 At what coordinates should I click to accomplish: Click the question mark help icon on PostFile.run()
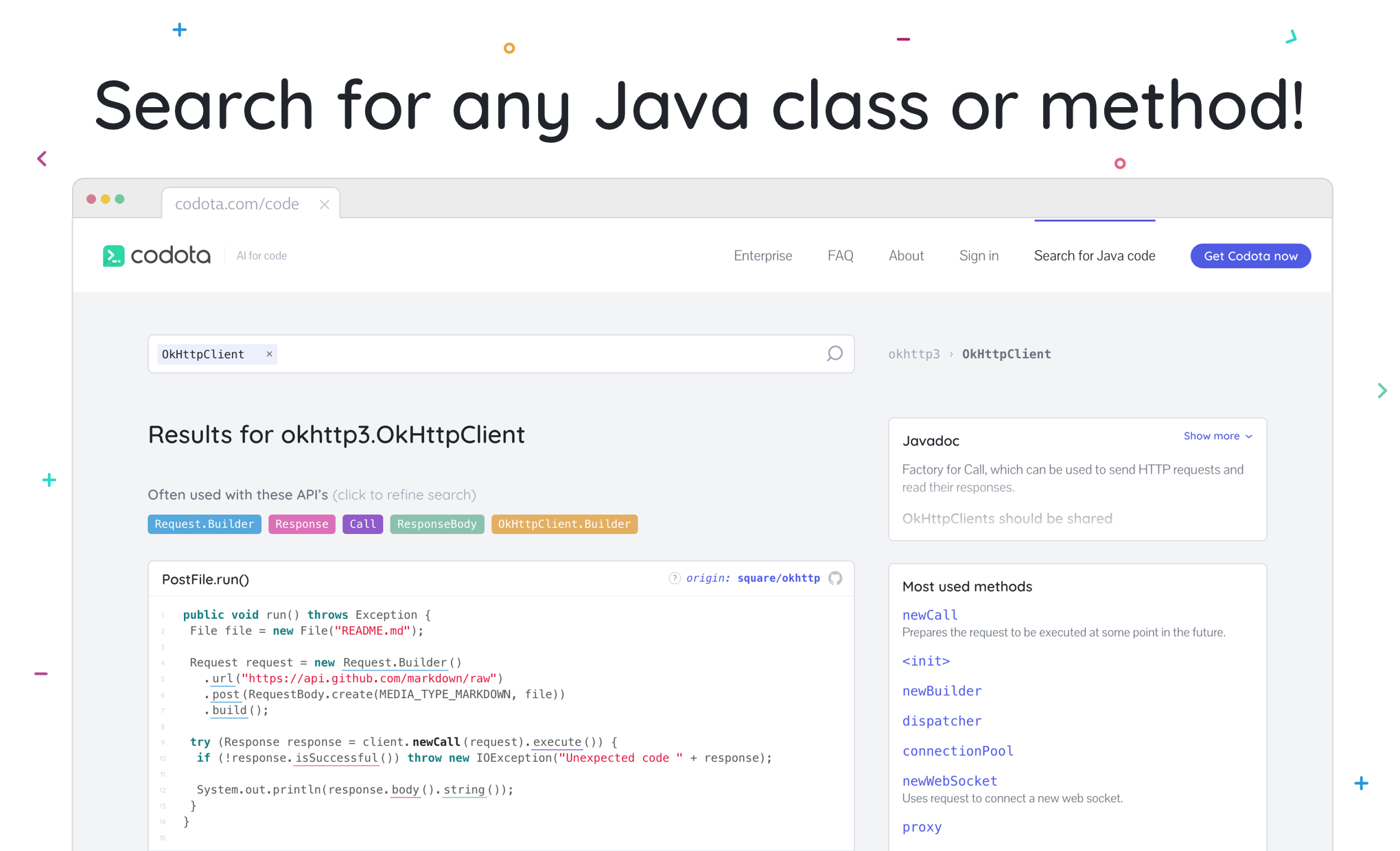pos(675,579)
